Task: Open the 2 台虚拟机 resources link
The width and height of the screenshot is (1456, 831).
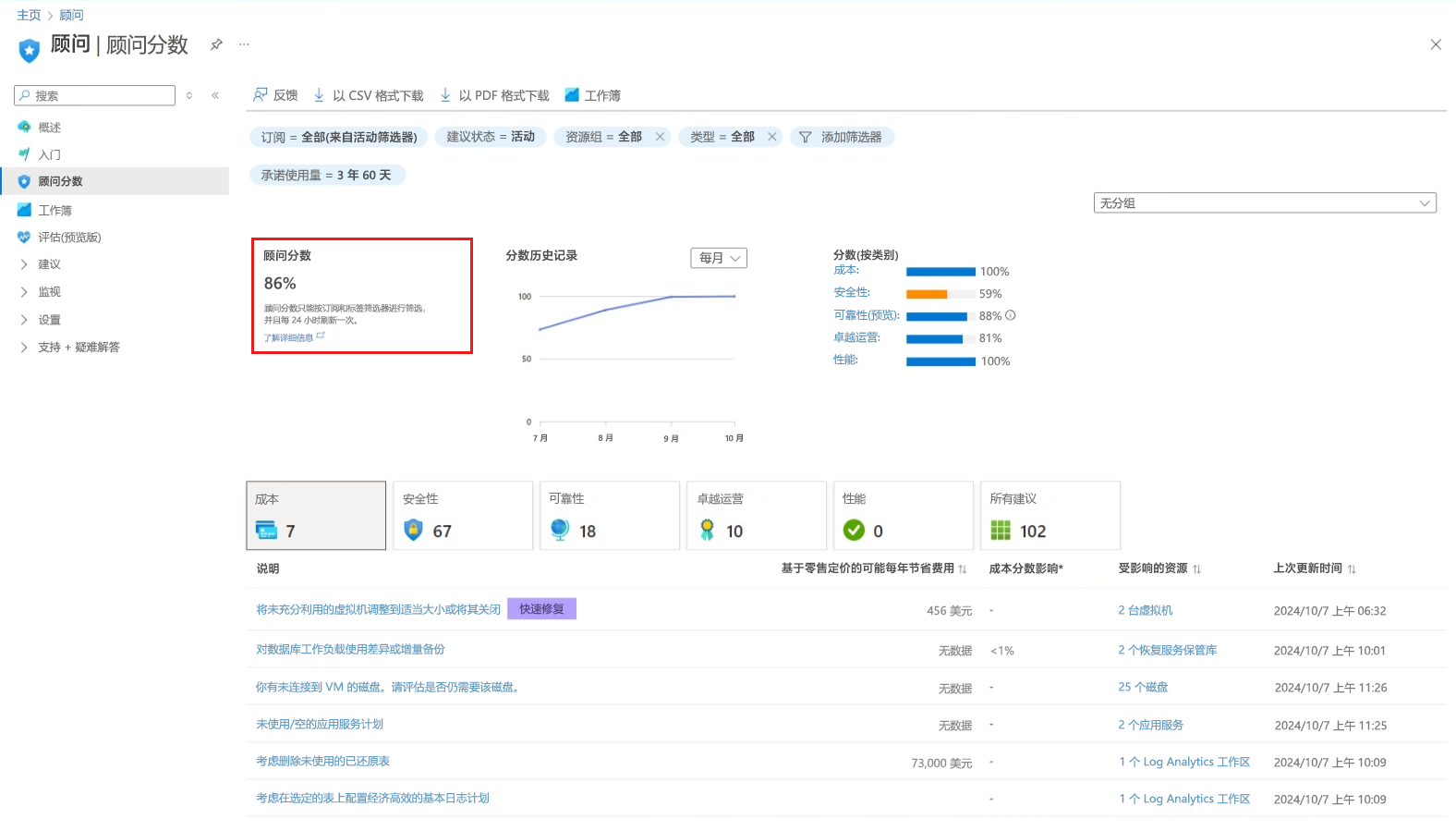Action: pos(1146,611)
